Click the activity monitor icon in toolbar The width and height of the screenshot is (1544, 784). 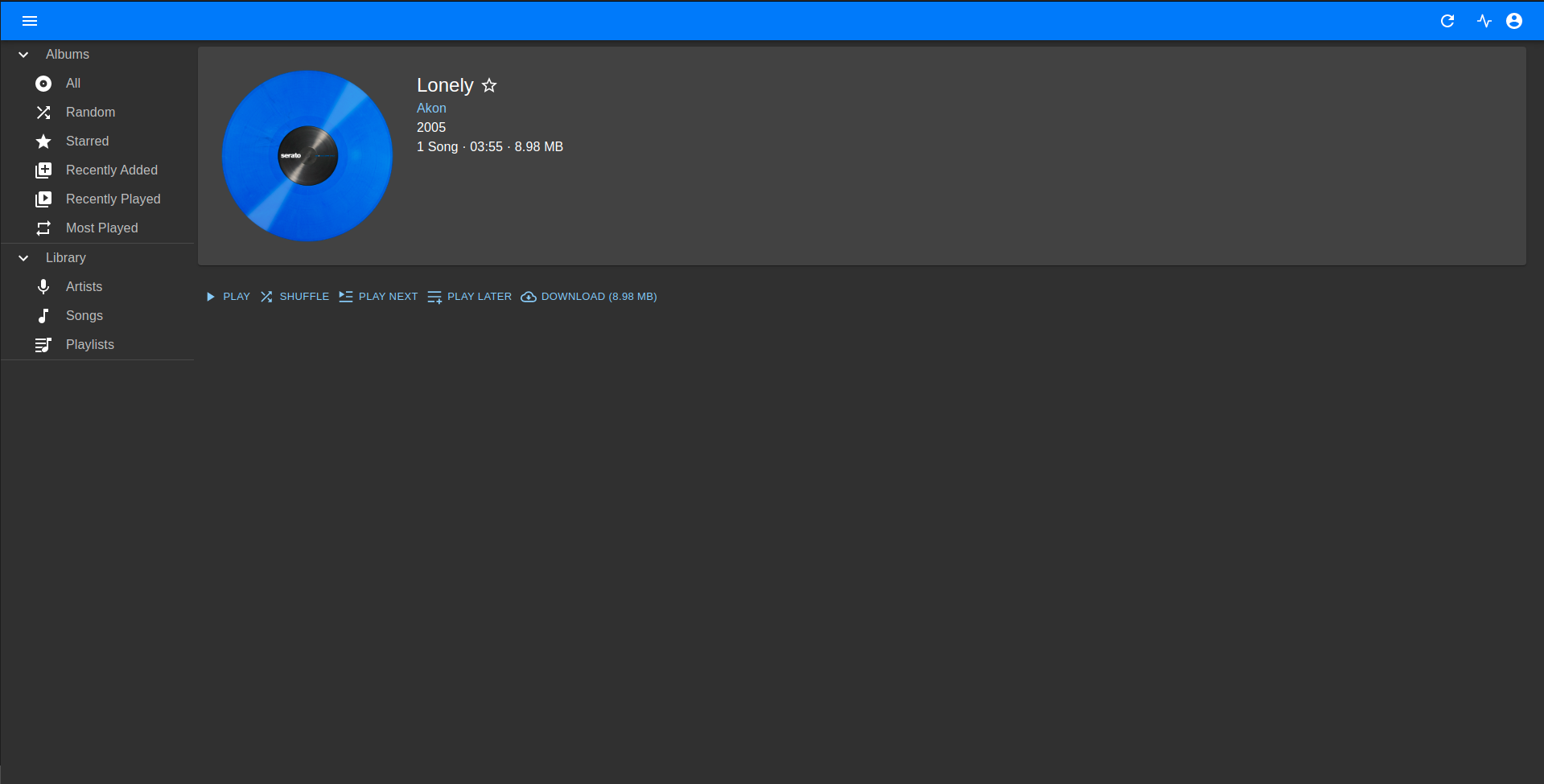coord(1484,21)
